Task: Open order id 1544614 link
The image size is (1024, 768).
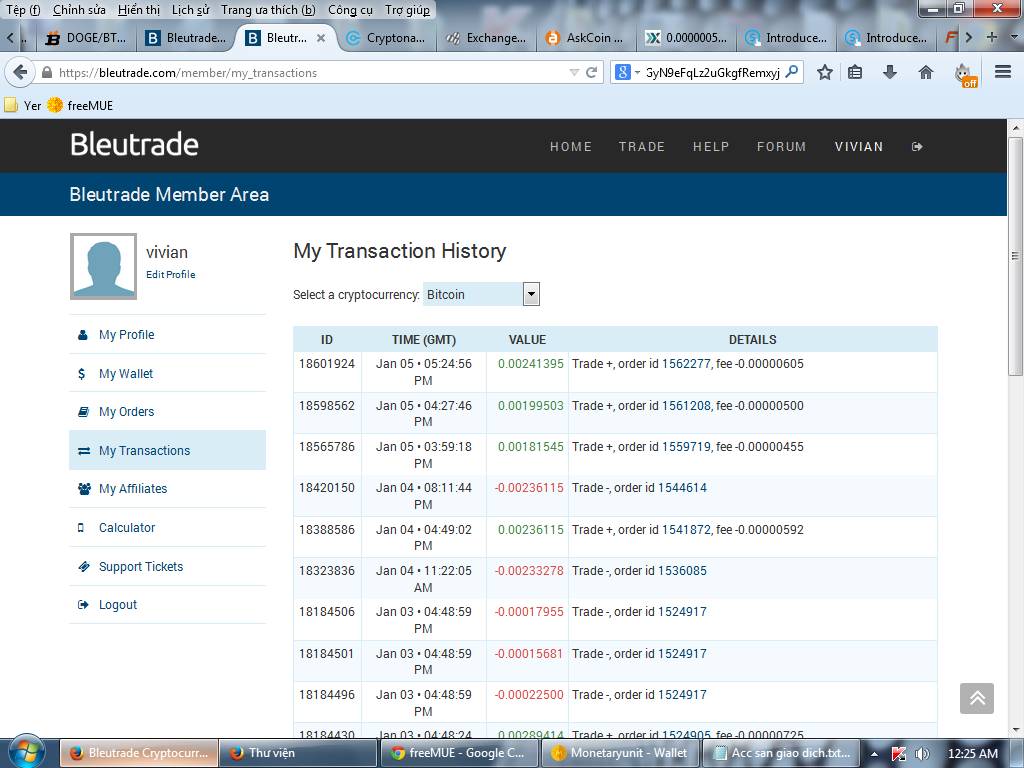Action: [x=682, y=488]
